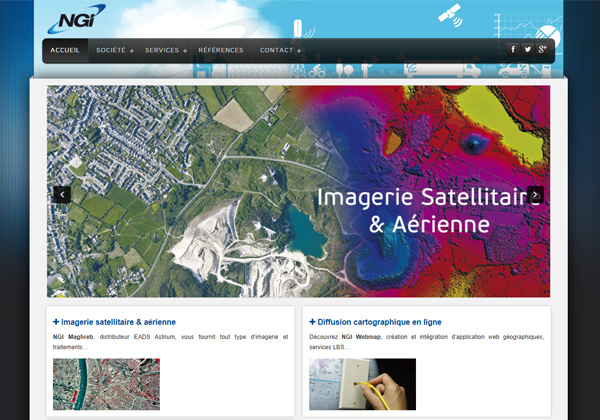Click the satellite city map thumbnail

[x=106, y=384]
